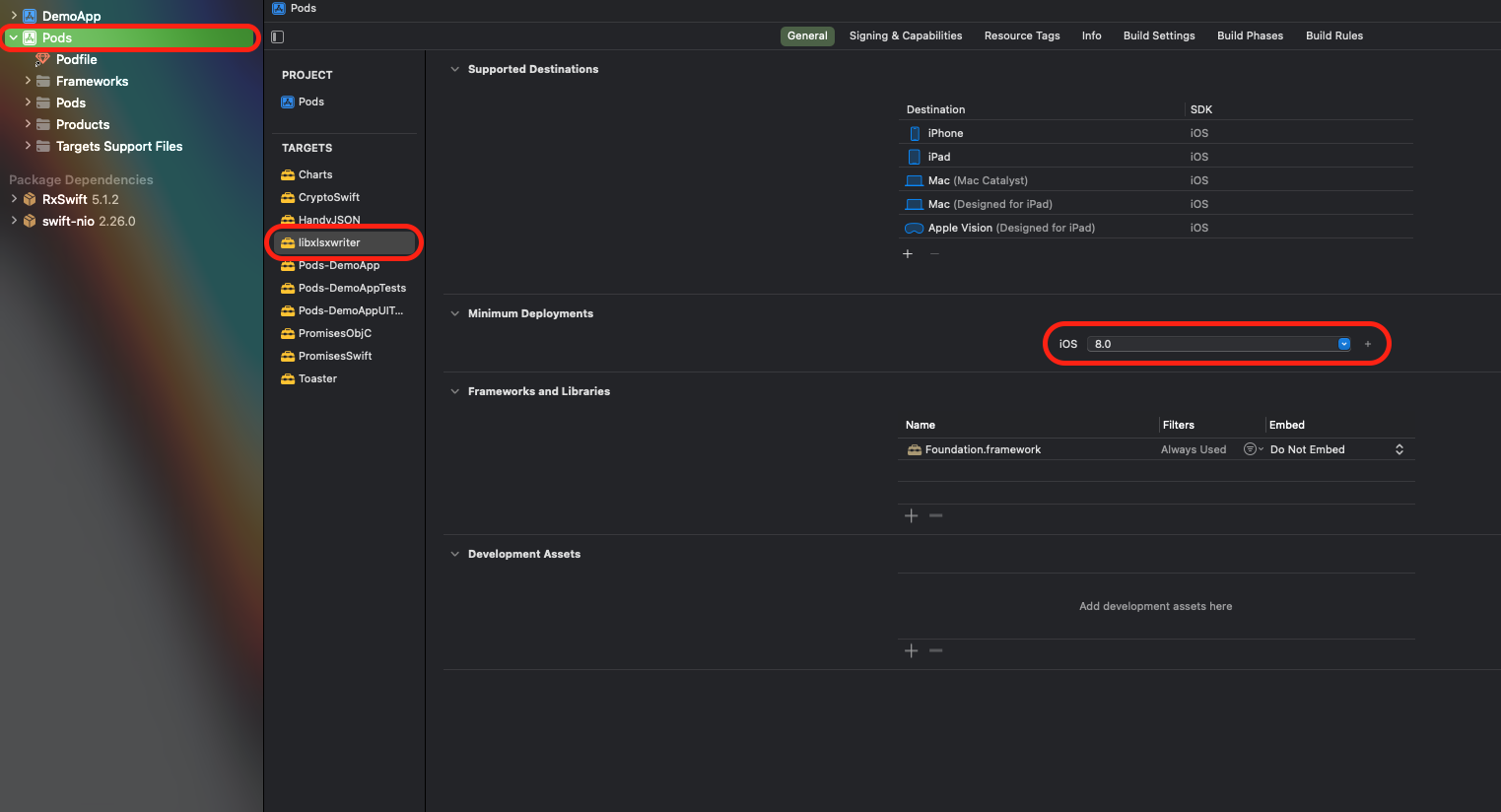This screenshot has width=1501, height=812.
Task: Open the Build Rules tab
Action: (1334, 35)
